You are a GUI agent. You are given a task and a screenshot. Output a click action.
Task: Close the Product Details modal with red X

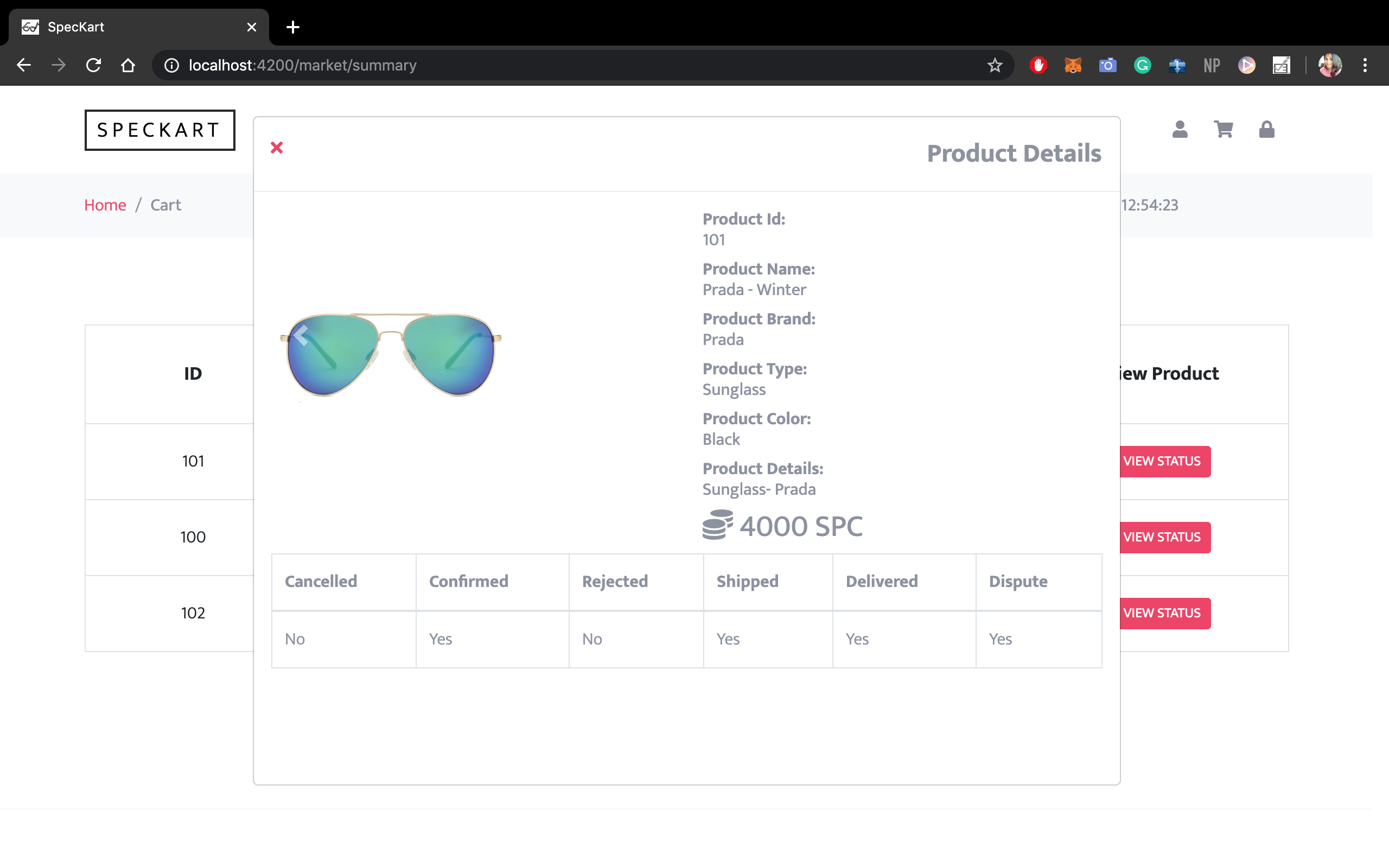277,148
